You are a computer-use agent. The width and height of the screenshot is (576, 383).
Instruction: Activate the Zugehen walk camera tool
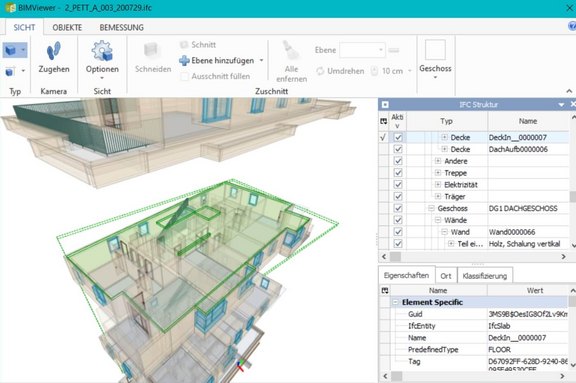pyautogui.click(x=54, y=57)
